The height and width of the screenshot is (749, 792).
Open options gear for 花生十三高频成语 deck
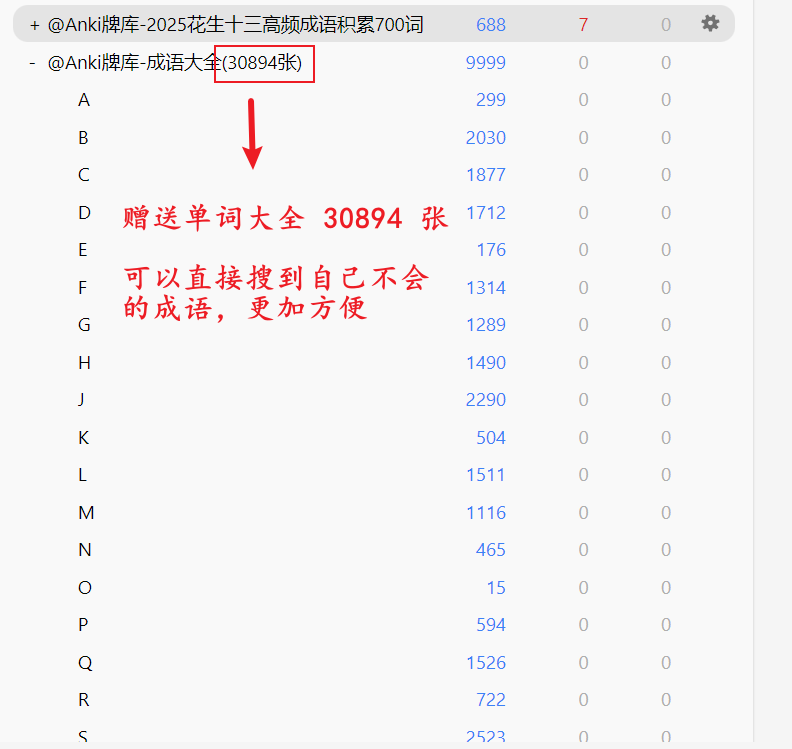[x=710, y=23]
